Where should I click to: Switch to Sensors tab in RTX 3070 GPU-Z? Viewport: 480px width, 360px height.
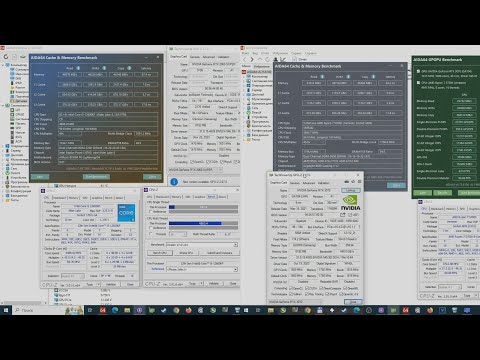coord(295,183)
